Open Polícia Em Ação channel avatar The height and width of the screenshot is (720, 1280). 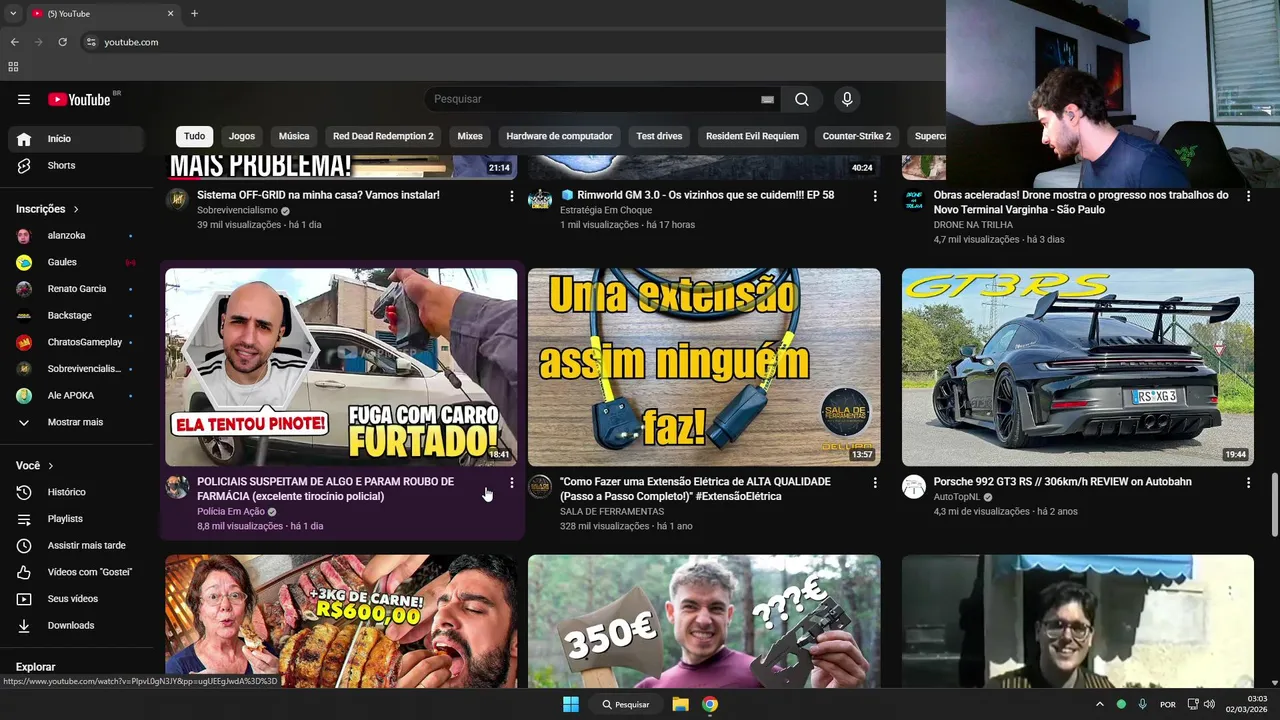coord(177,487)
